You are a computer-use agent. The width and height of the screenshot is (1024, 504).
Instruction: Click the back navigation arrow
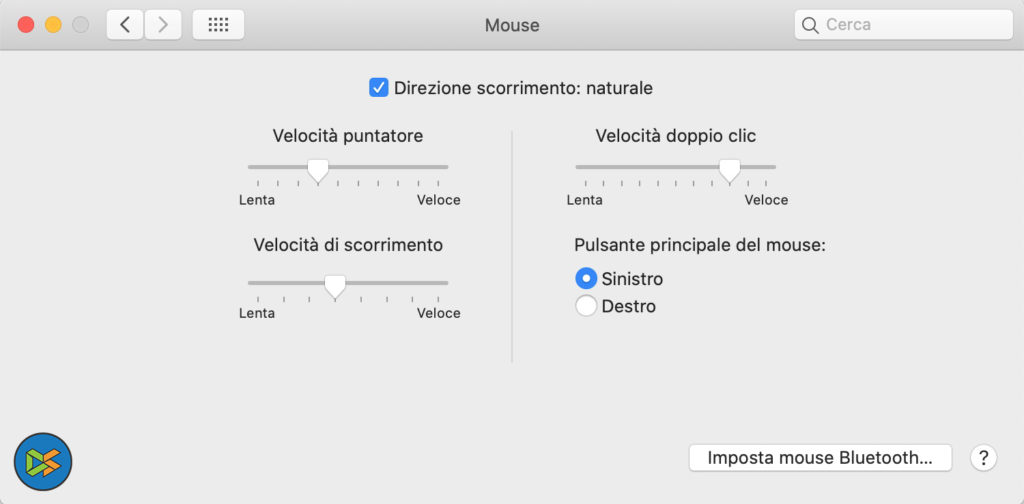pyautogui.click(x=125, y=25)
